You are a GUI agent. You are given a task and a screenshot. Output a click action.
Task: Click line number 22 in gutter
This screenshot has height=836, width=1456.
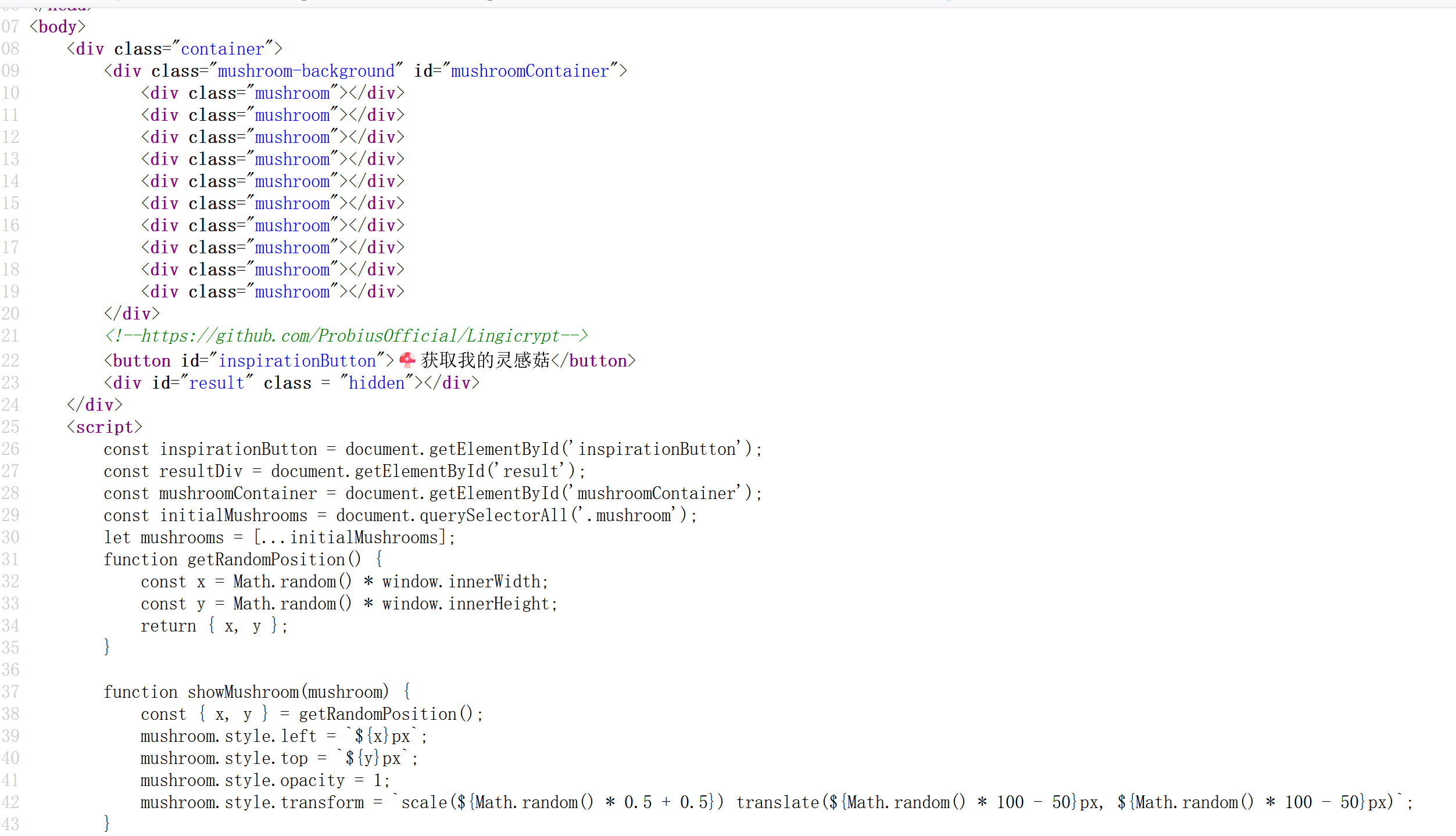pos(10,361)
